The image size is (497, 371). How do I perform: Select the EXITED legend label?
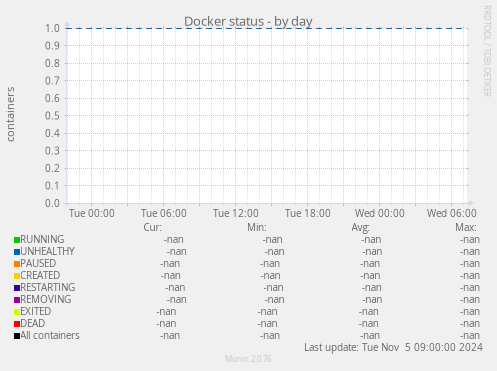pyautogui.click(x=36, y=311)
